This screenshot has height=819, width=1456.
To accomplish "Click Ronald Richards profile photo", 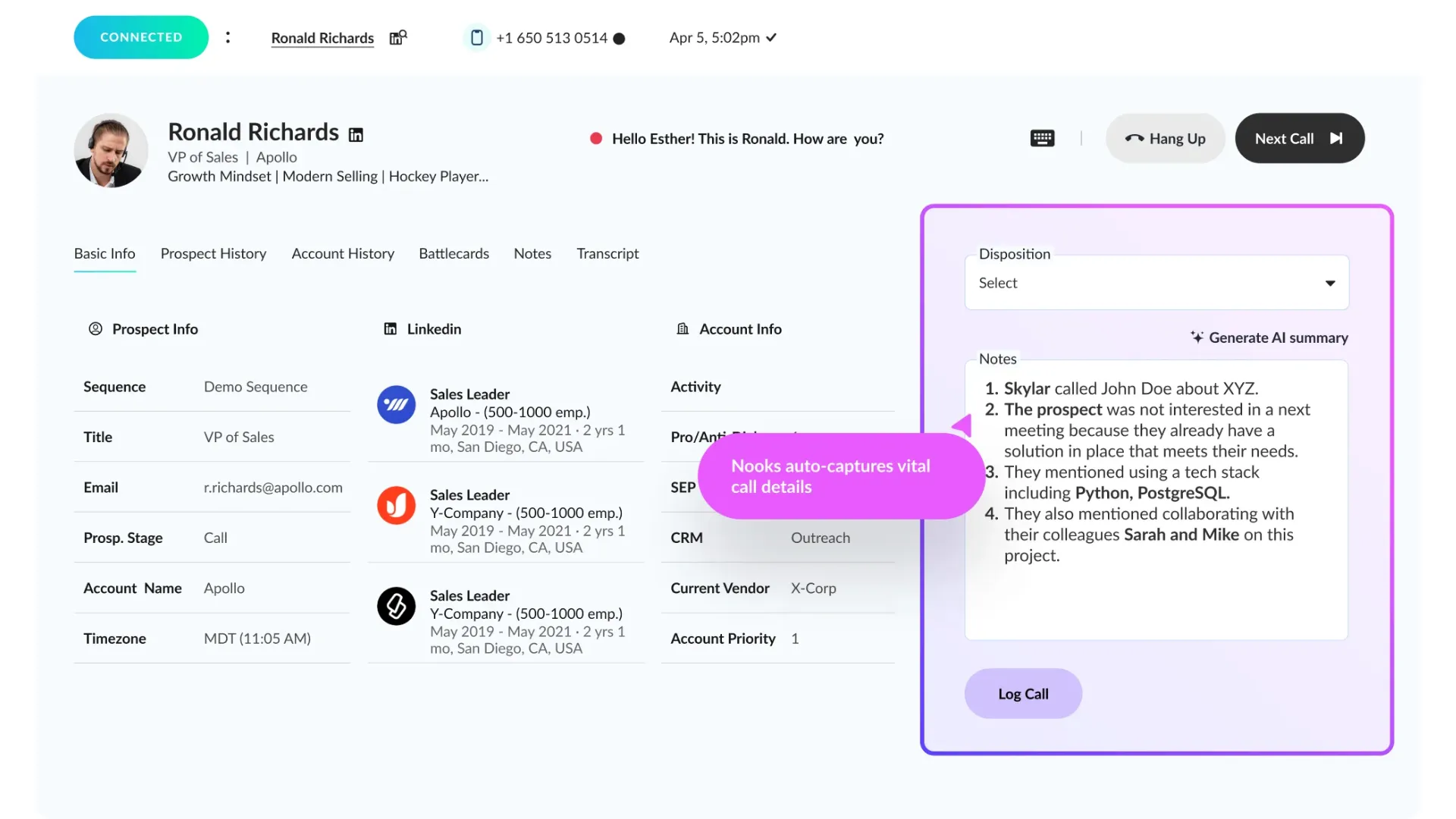I will tap(111, 150).
